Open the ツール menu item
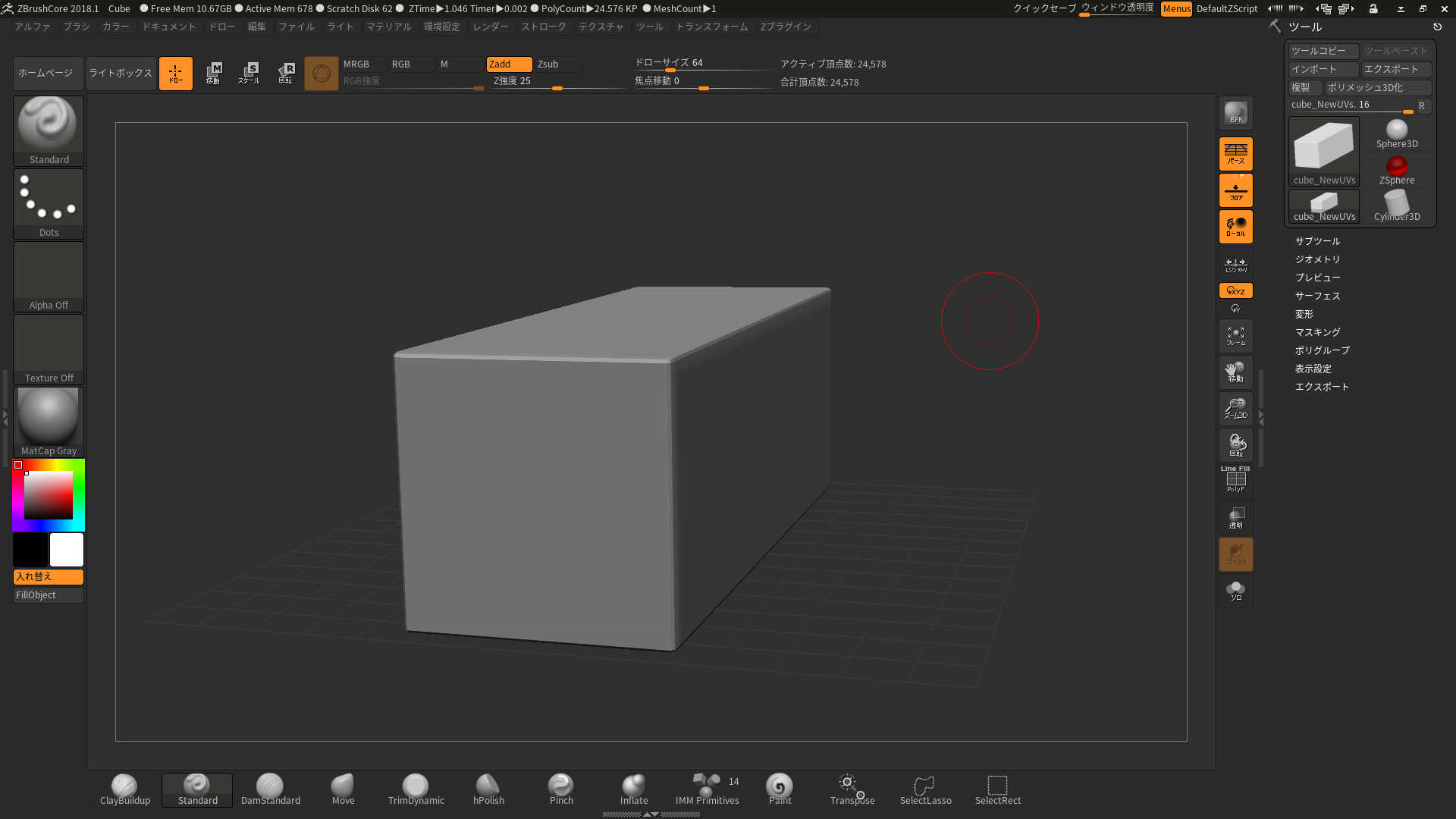The height and width of the screenshot is (819, 1456). [649, 27]
